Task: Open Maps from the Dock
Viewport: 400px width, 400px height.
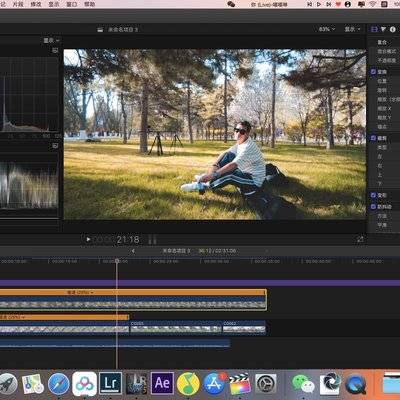Action: pos(33,384)
